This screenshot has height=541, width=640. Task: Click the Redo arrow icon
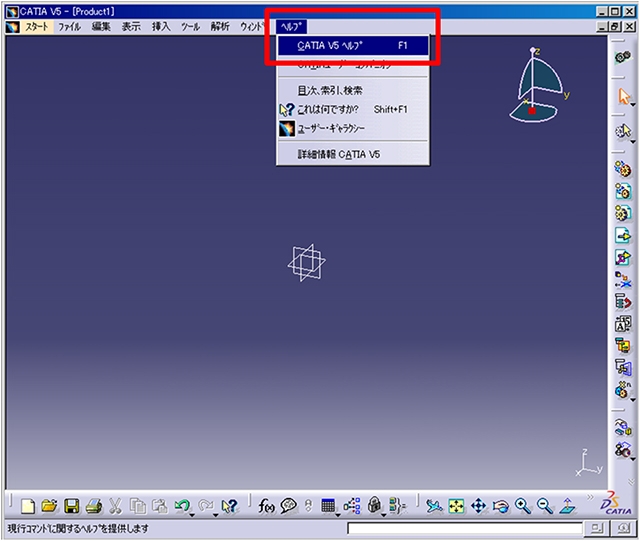(x=205, y=506)
